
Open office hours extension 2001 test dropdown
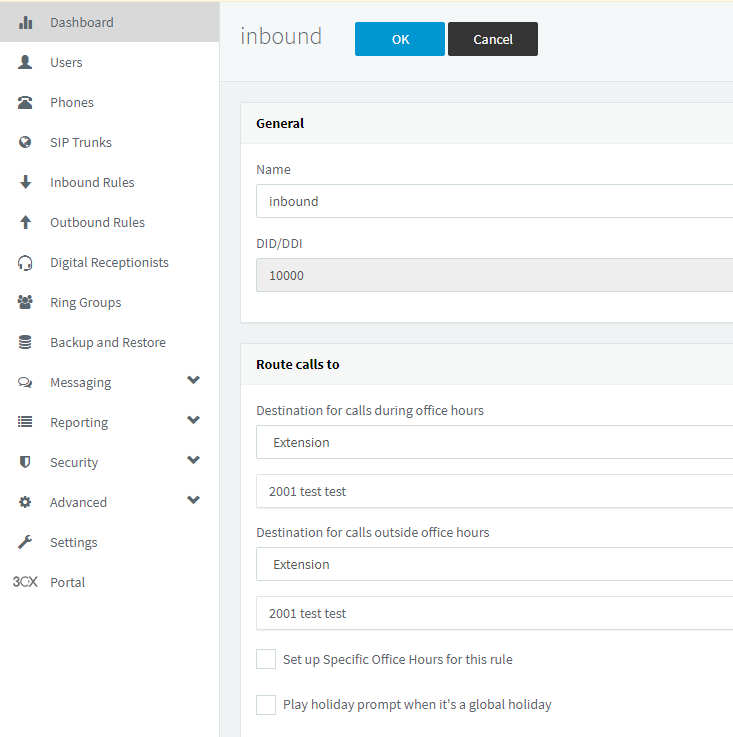point(495,491)
